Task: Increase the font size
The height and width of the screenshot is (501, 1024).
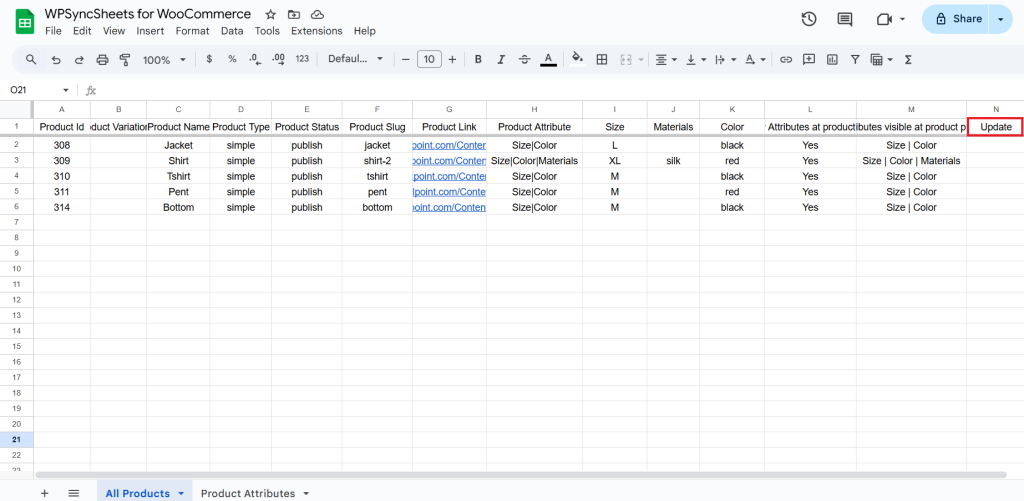Action: 452,59
